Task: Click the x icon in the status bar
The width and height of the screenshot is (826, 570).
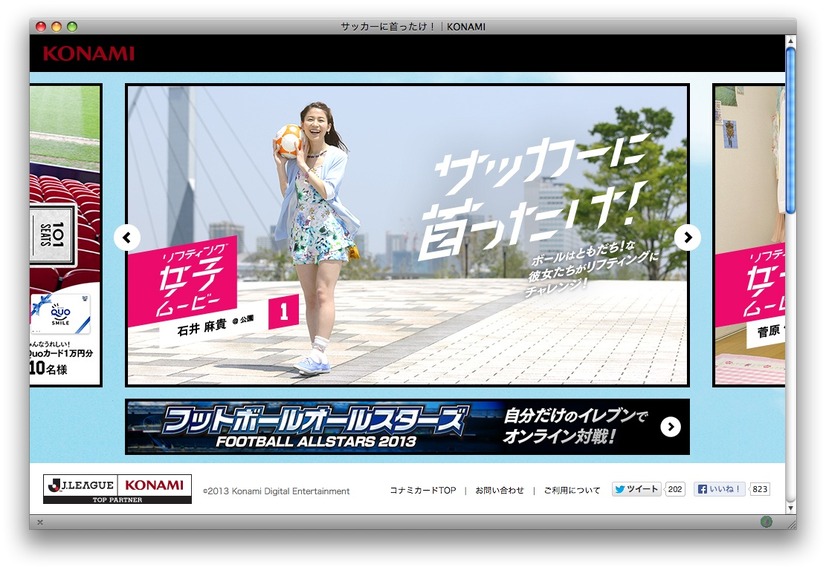Action: pyautogui.click(x=40, y=523)
